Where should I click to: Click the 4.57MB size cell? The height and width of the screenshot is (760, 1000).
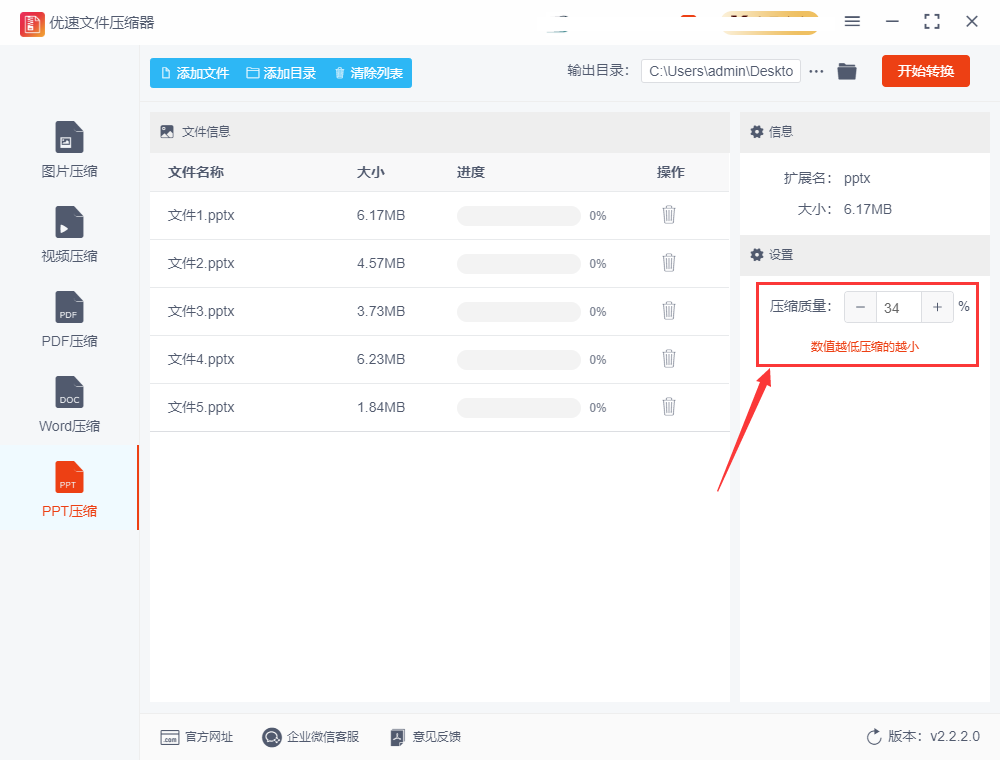[381, 263]
